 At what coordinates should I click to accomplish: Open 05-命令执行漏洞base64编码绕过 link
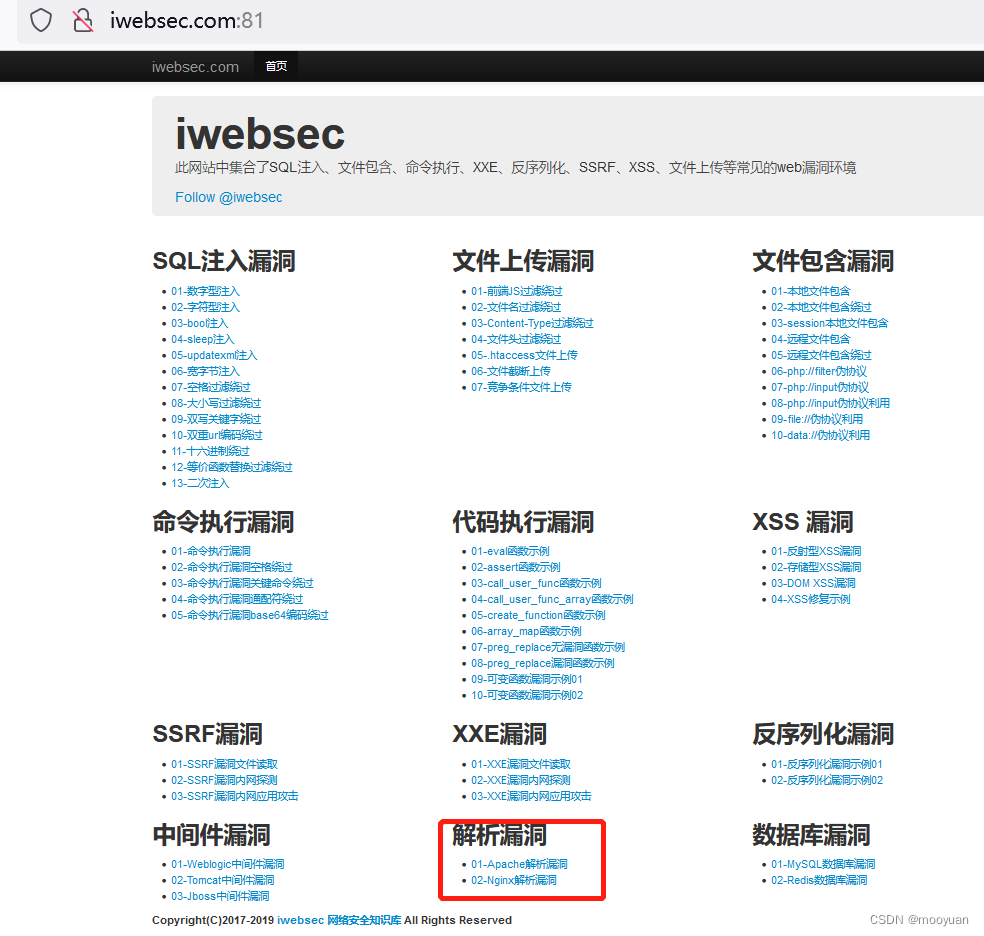pos(250,615)
